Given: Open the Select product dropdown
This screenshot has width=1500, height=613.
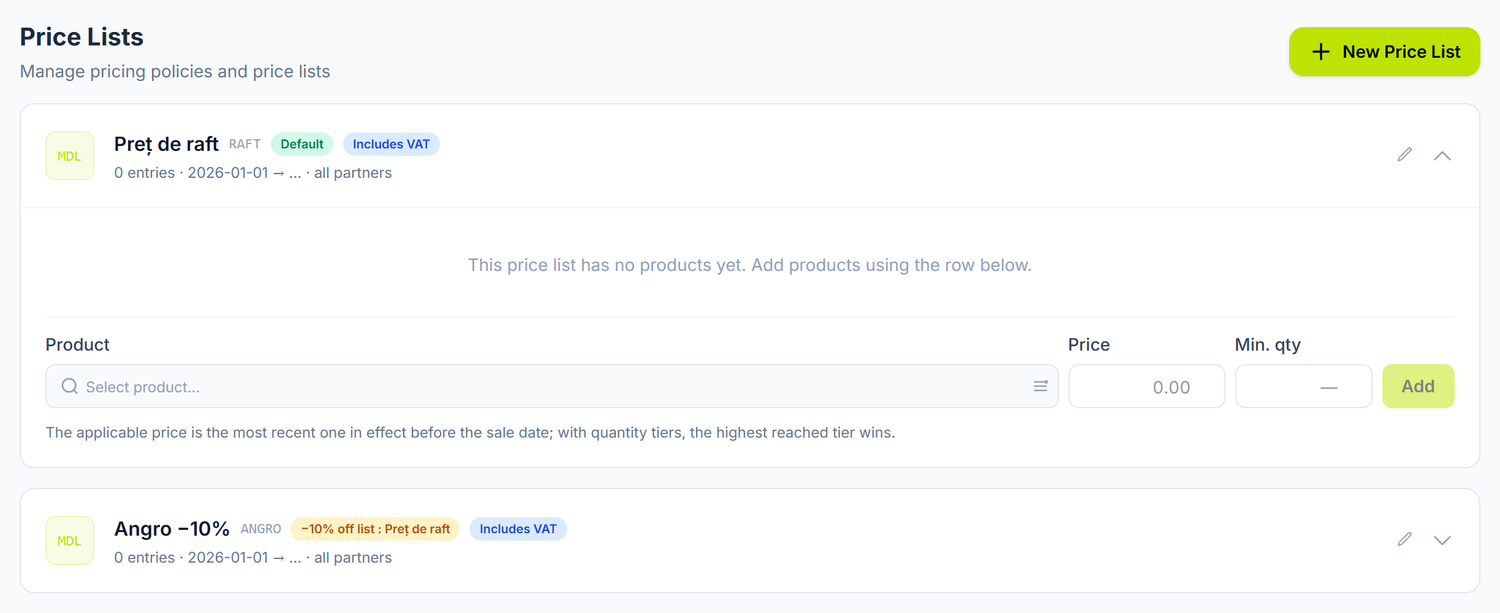Looking at the screenshot, I should (x=552, y=386).
